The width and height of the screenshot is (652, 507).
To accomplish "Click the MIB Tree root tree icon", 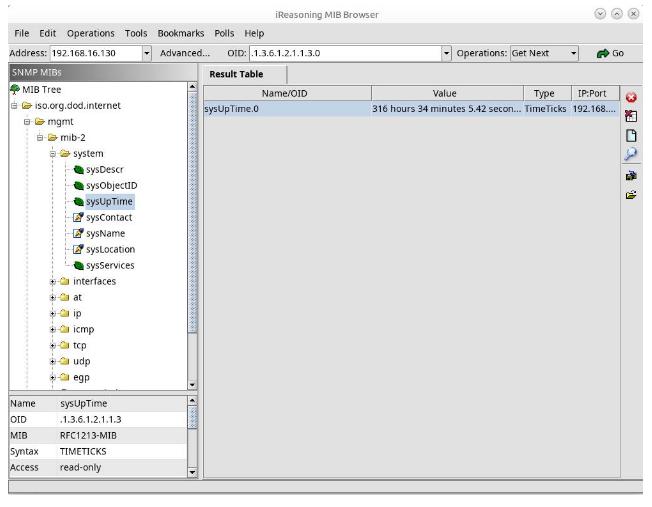I will coord(15,89).
